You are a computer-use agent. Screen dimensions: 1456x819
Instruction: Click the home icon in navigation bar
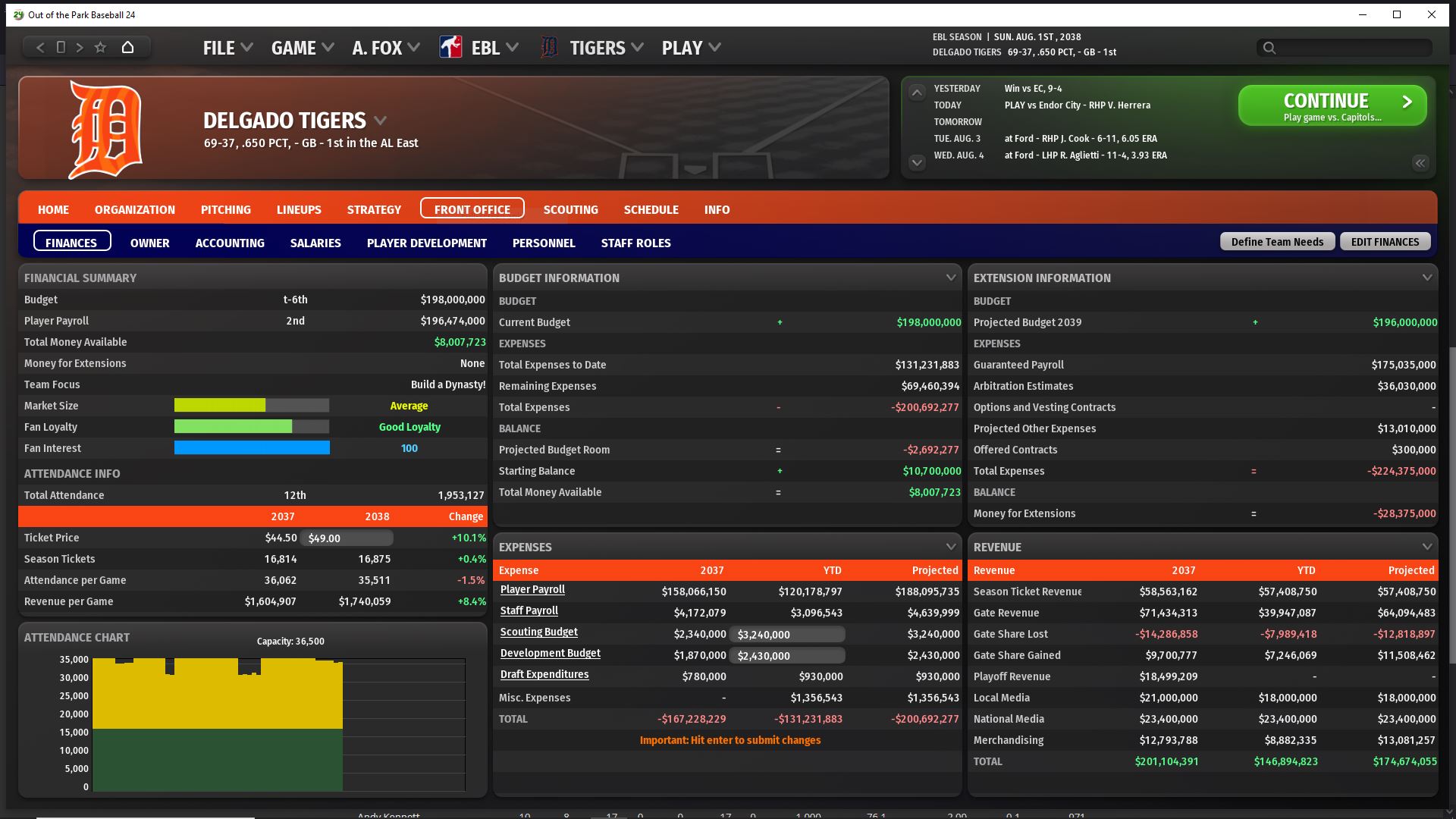pyautogui.click(x=127, y=47)
